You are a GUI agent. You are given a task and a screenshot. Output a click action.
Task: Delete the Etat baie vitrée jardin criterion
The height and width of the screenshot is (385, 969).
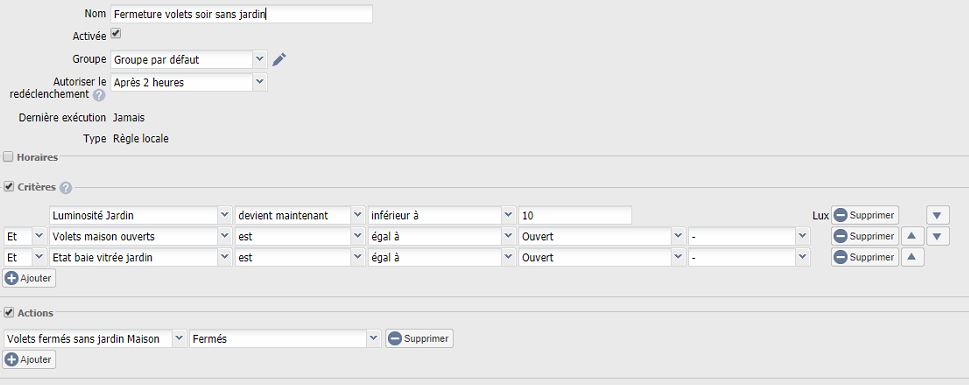[865, 258]
